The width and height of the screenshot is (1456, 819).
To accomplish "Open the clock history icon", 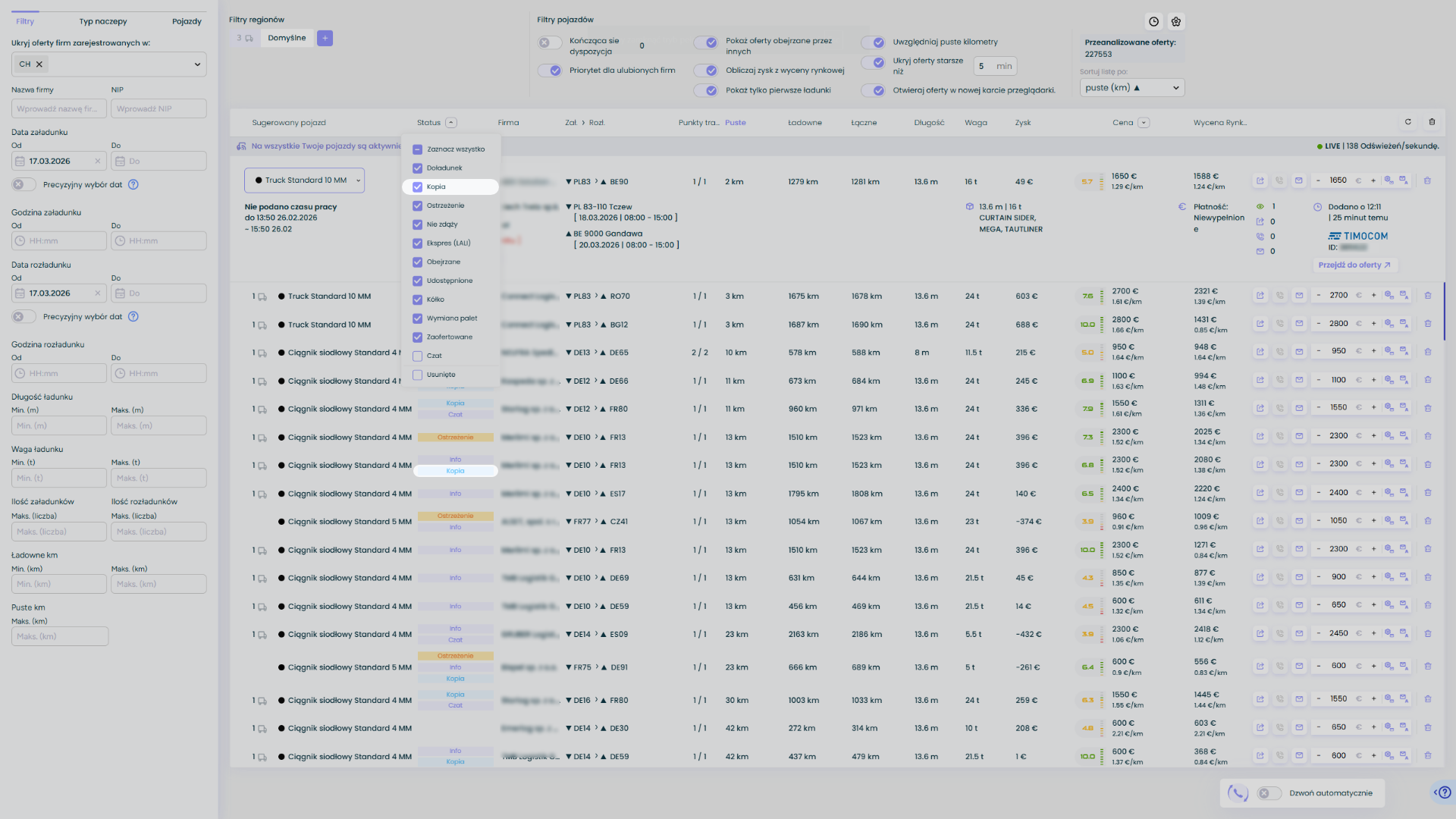I will click(1153, 22).
